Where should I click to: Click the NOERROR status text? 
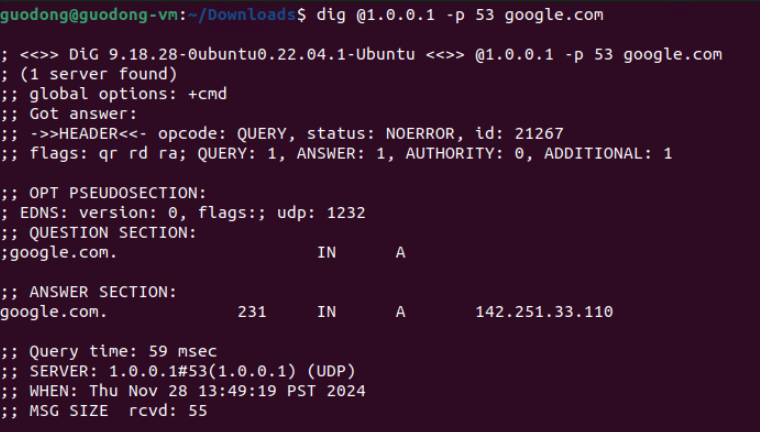point(419,134)
